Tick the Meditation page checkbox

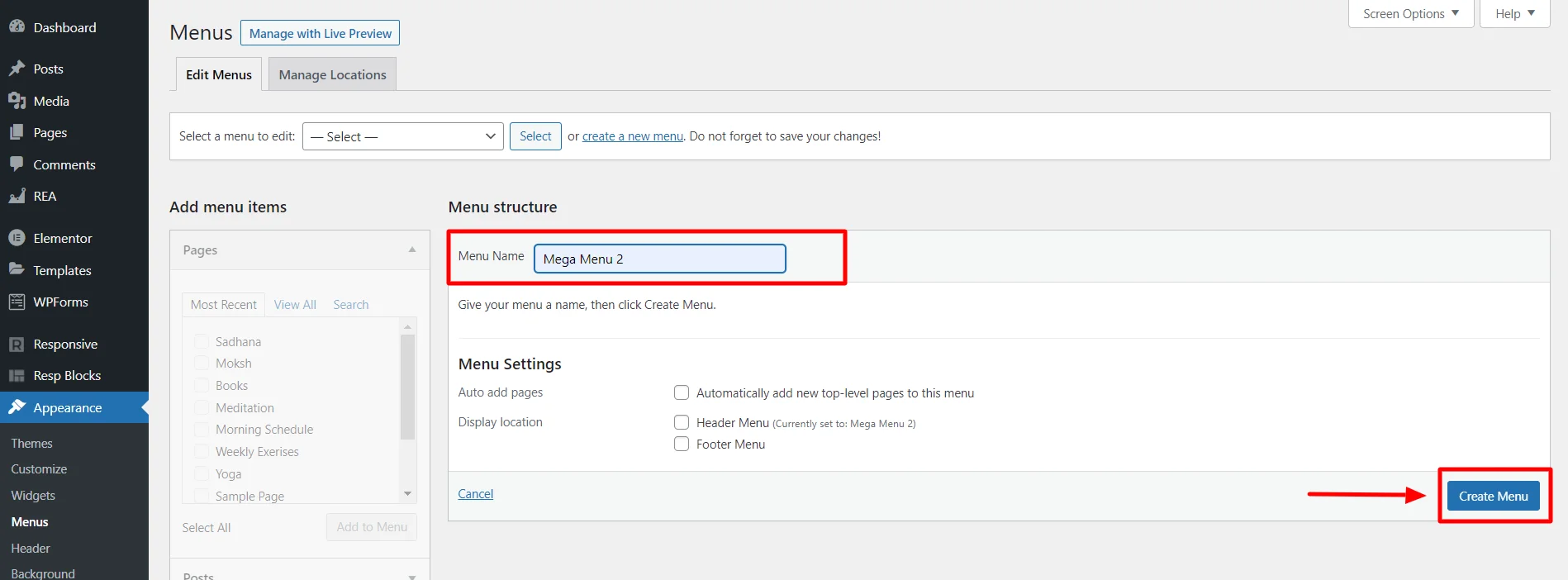[202, 407]
